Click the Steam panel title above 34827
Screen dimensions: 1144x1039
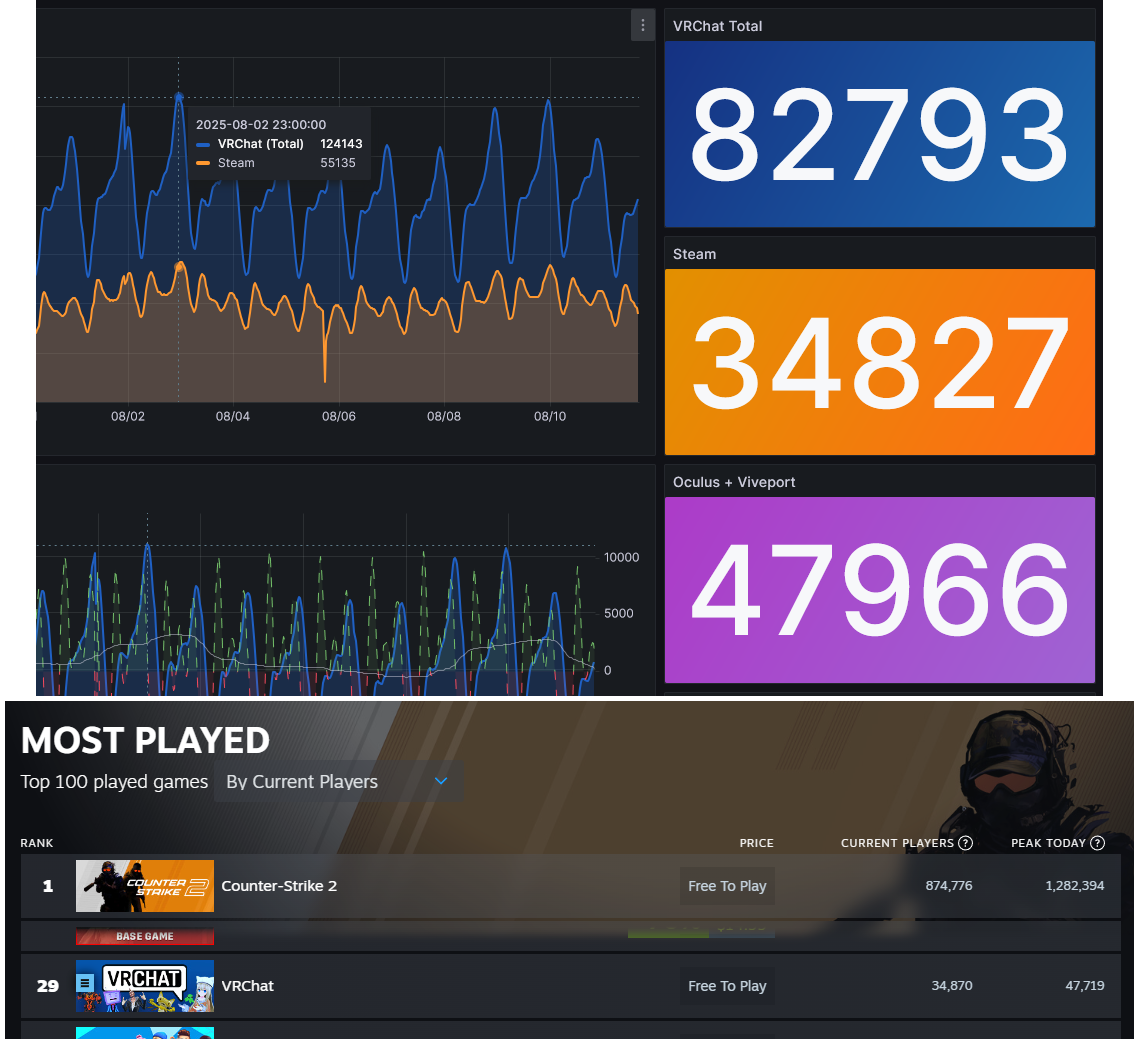pos(695,254)
